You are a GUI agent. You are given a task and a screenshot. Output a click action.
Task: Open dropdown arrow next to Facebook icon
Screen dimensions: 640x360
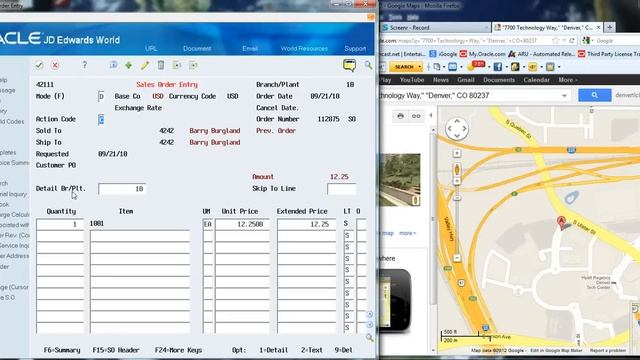coord(506,67)
